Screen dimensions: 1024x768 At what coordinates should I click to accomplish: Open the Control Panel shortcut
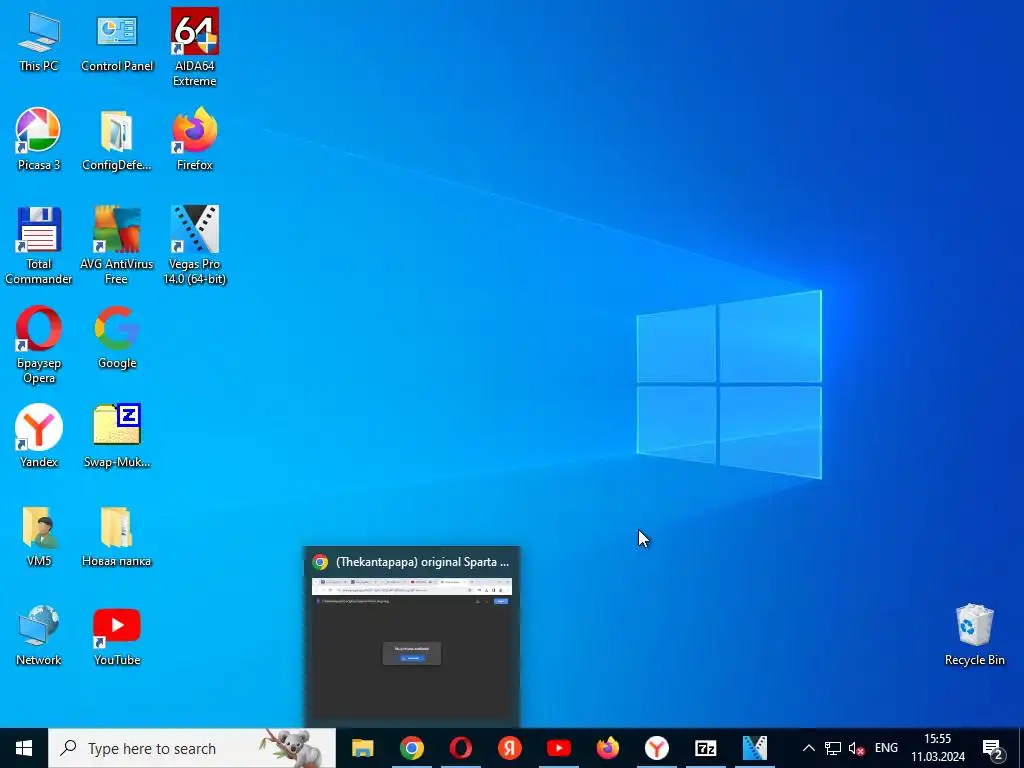pyautogui.click(x=117, y=40)
